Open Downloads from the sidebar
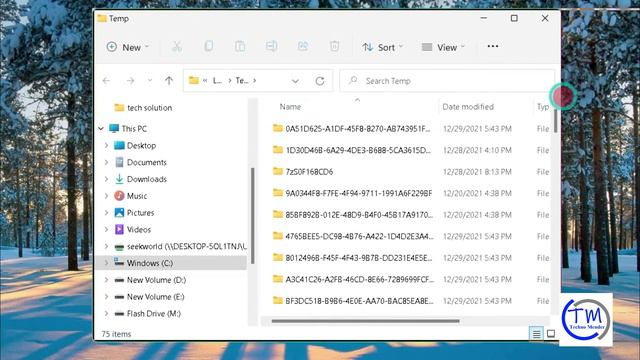640x360 pixels. click(141, 179)
